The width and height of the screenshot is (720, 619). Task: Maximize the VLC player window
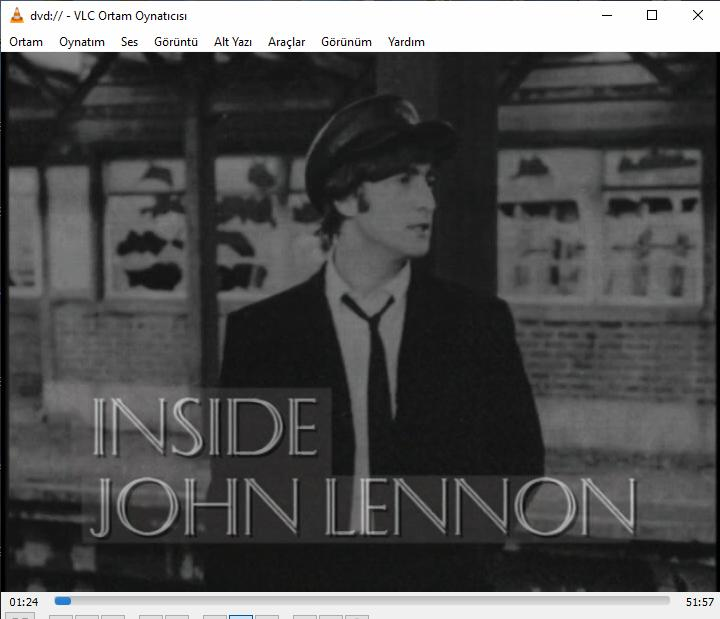652,16
